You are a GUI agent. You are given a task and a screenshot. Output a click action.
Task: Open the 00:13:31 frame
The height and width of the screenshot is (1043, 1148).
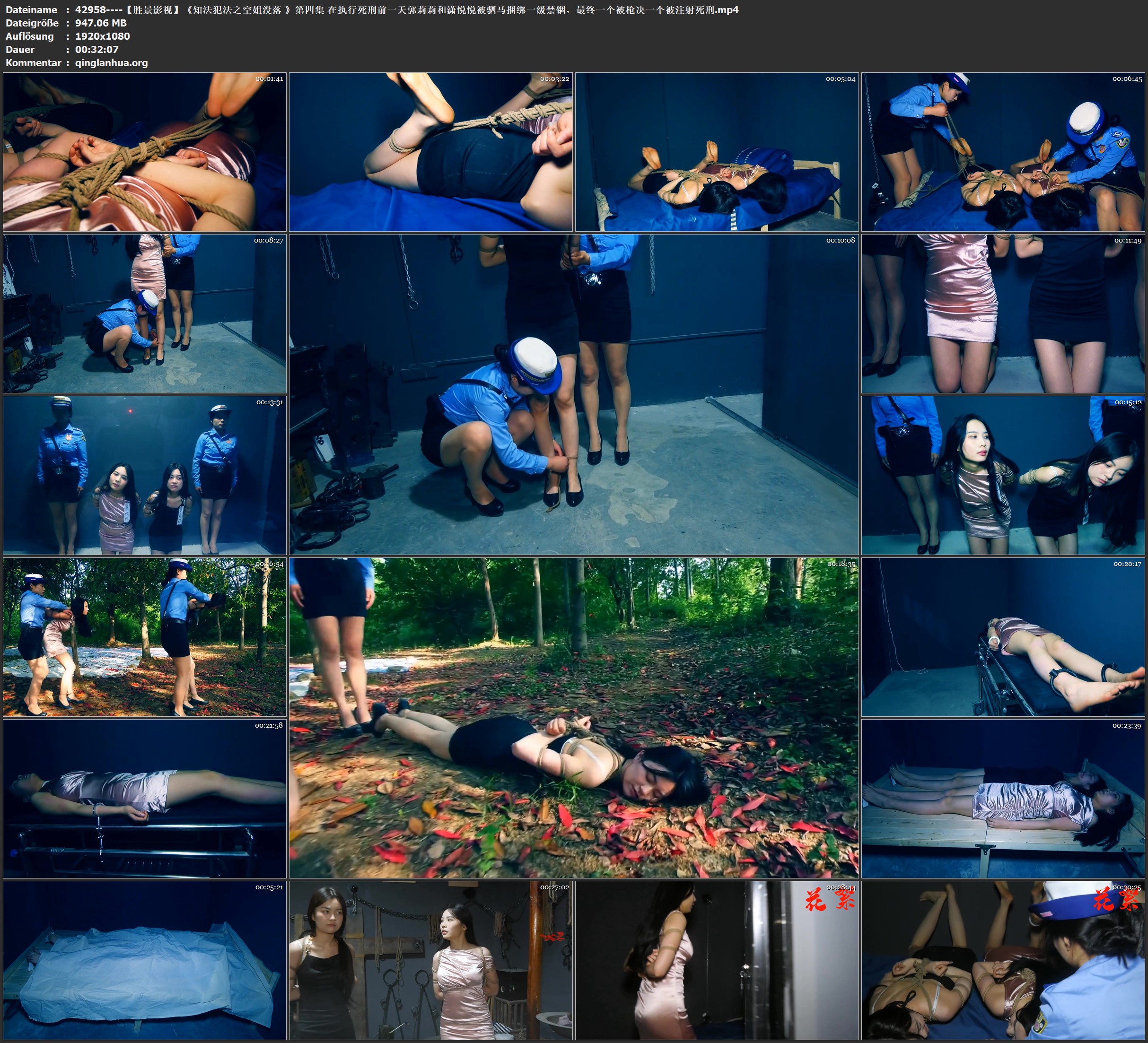(x=145, y=475)
